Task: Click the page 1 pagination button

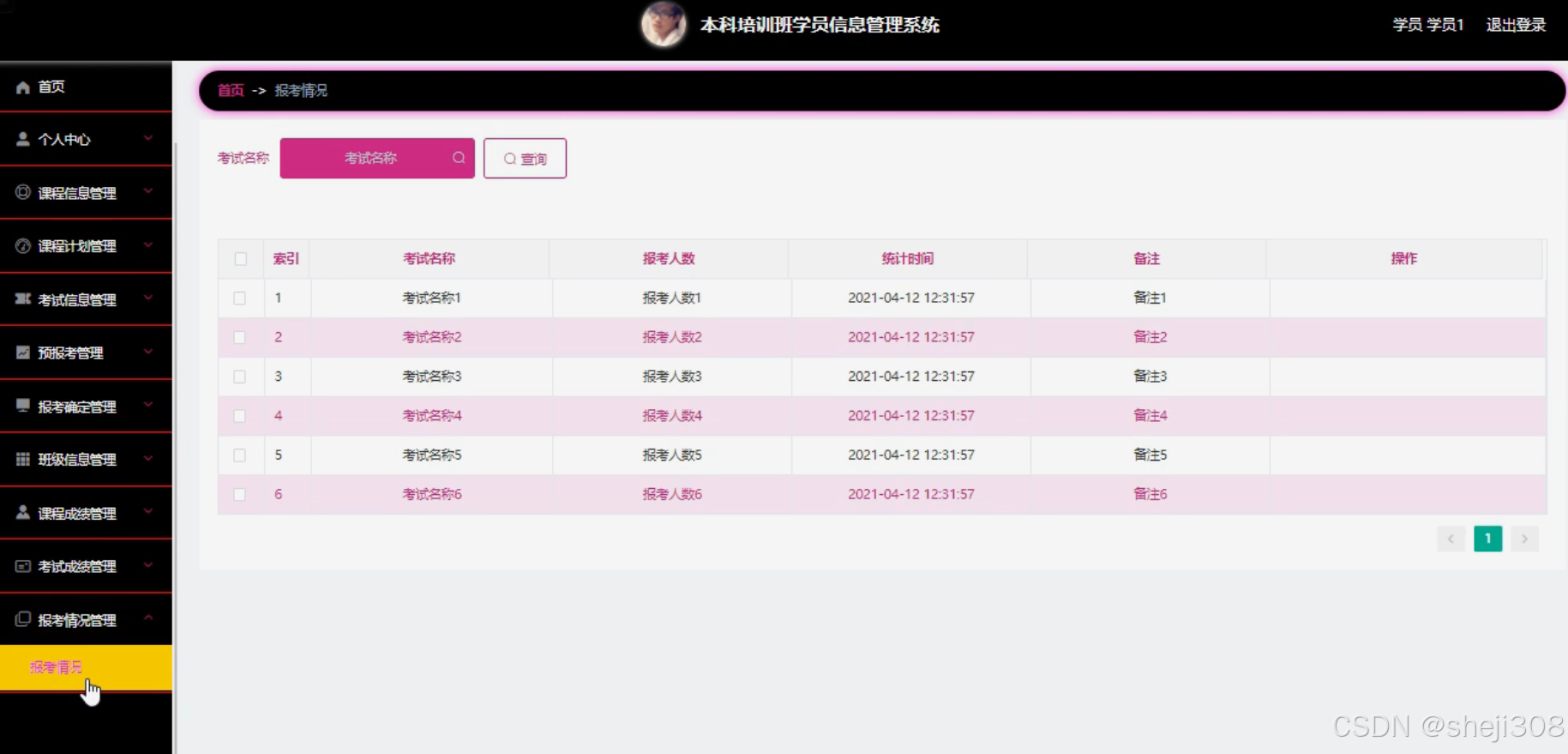Action: tap(1487, 539)
